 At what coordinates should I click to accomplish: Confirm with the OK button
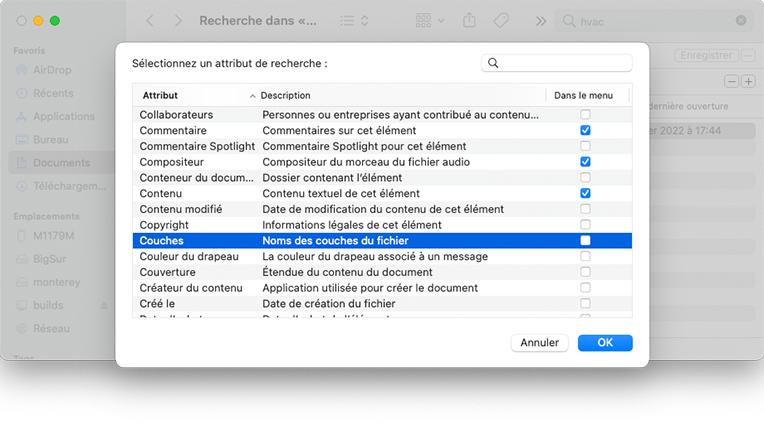[x=605, y=342]
